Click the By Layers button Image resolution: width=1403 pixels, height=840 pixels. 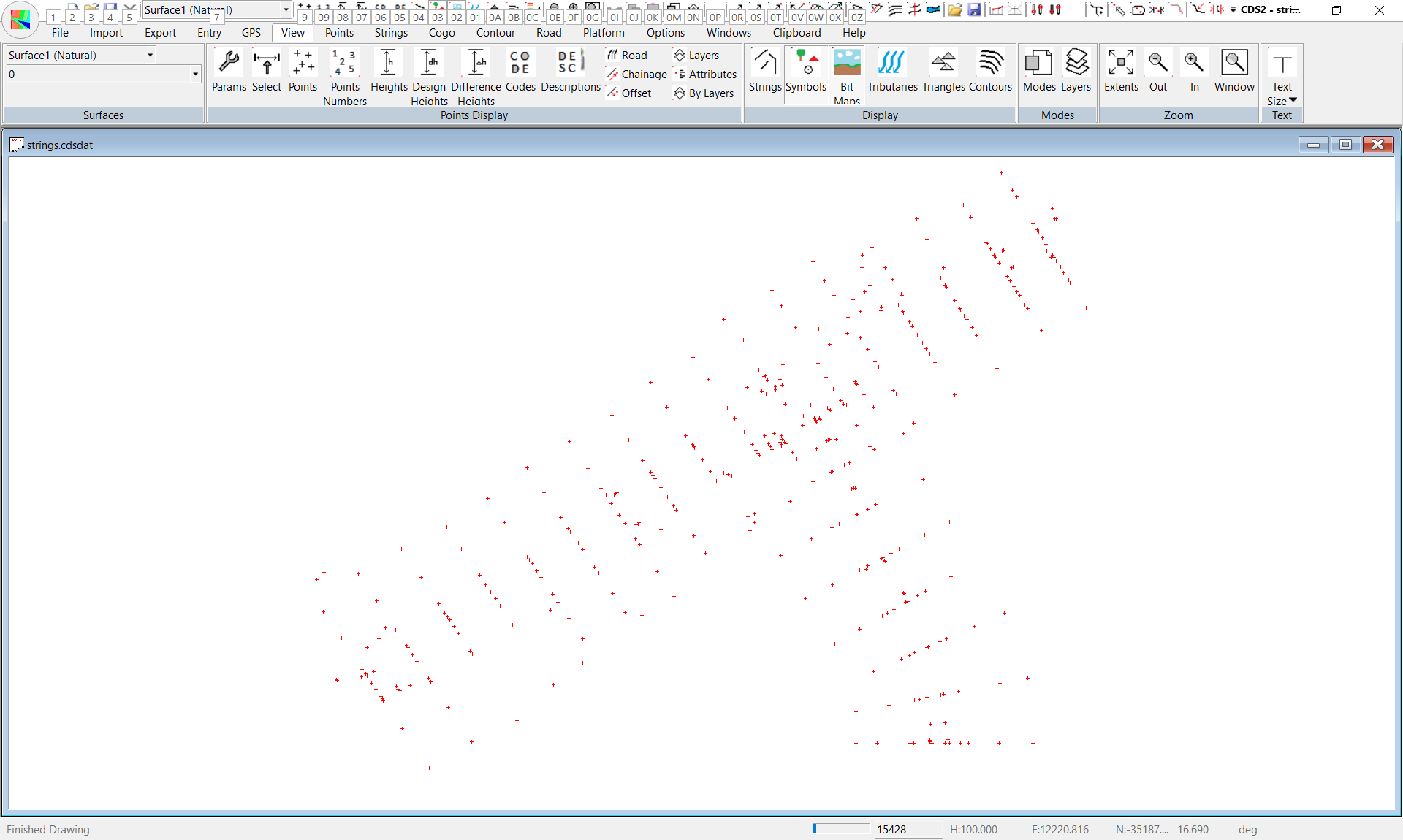tap(704, 93)
